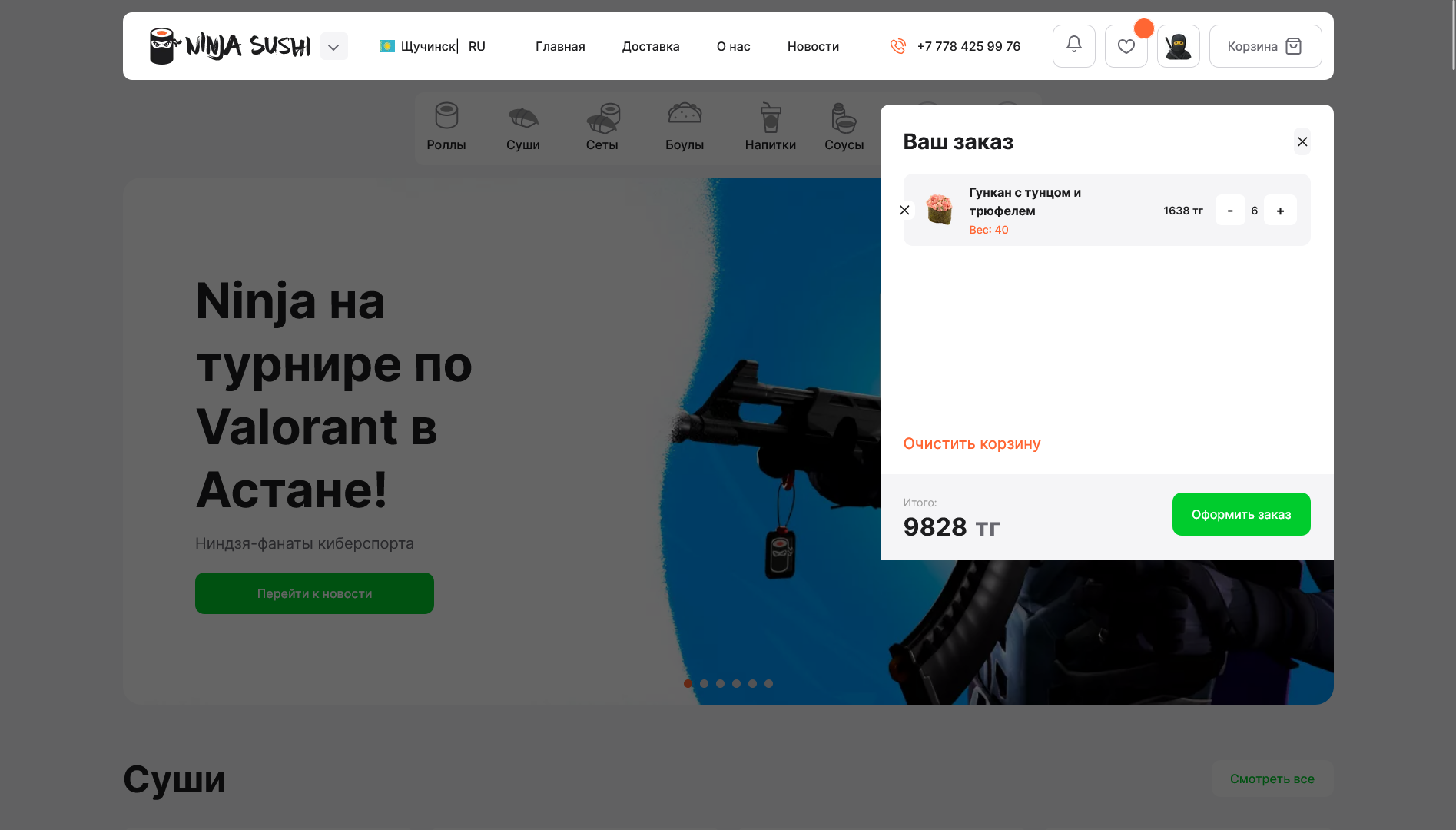Image resolution: width=1456 pixels, height=830 pixels.
Task: Select the second carousel dot
Action: [704, 683]
